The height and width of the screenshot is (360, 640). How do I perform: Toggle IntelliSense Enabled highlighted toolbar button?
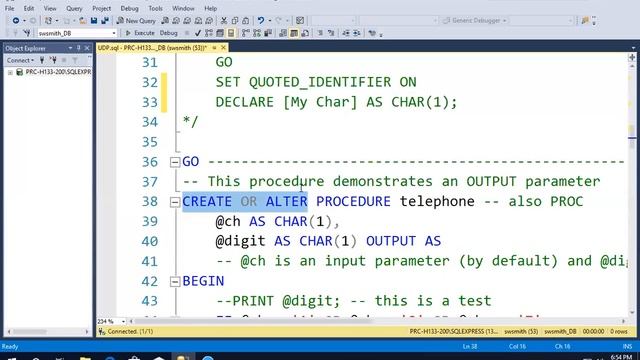click(231, 33)
